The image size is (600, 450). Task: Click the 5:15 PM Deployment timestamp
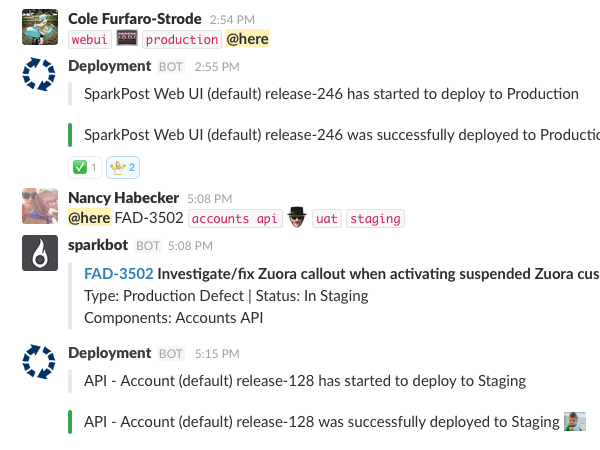pos(217,354)
